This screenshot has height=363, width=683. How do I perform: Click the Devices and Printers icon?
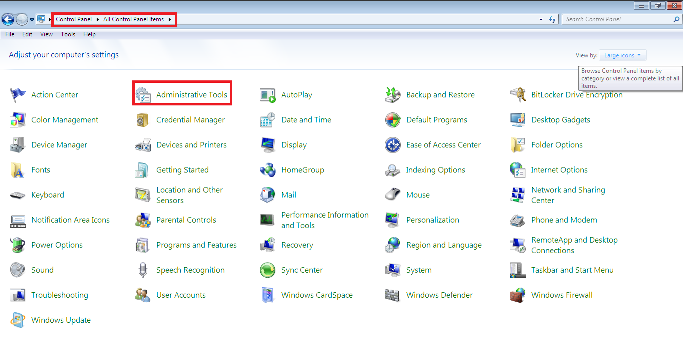[x=143, y=145]
